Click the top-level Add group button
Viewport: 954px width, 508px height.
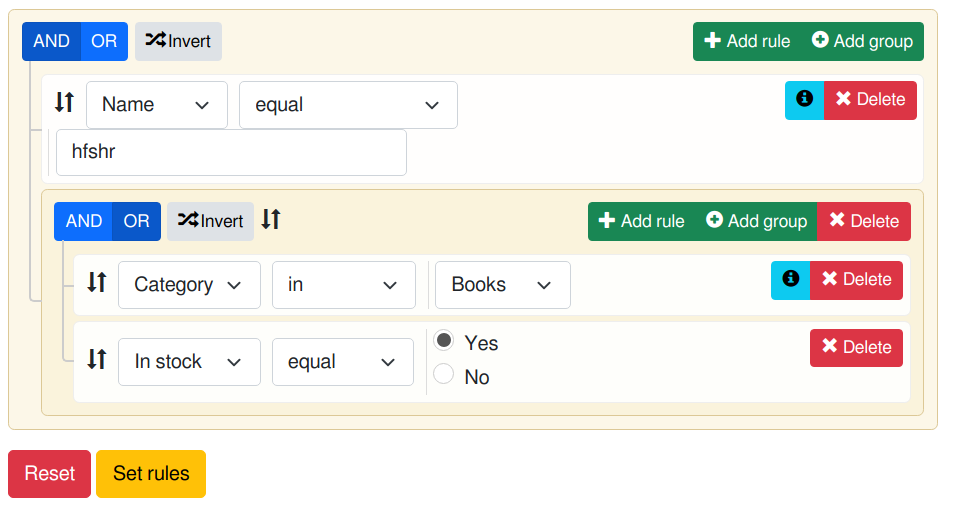pos(862,41)
